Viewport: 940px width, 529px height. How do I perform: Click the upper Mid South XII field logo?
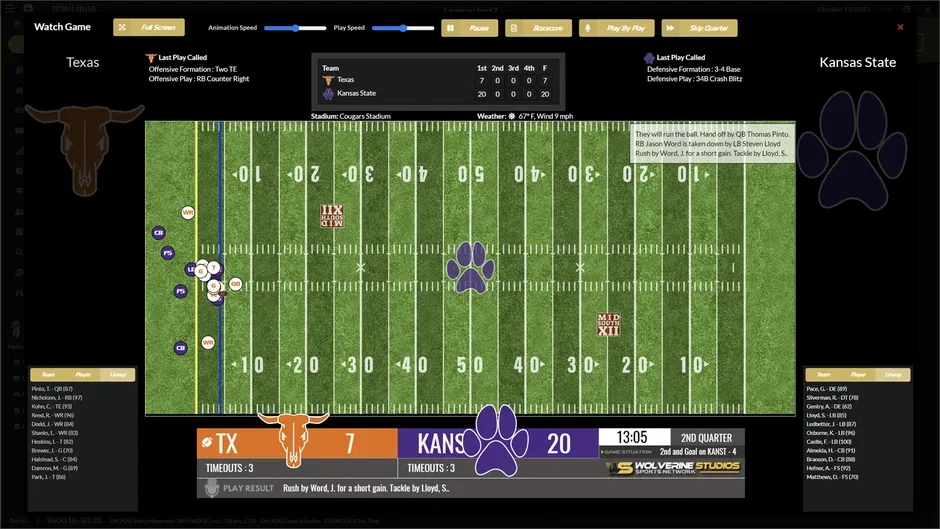point(332,215)
